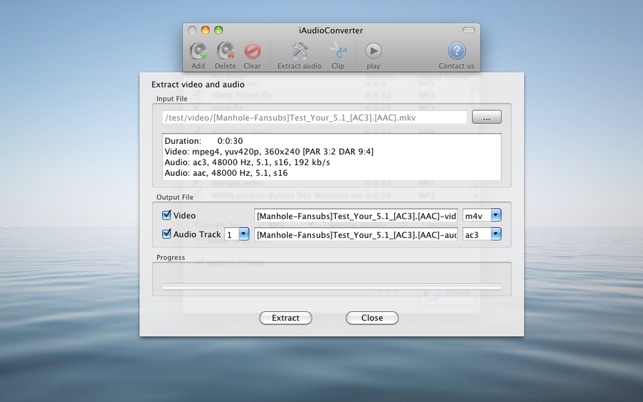Click the "Audio: aac, 48000 Hz" info line
643x402 pixels.
coord(226,173)
